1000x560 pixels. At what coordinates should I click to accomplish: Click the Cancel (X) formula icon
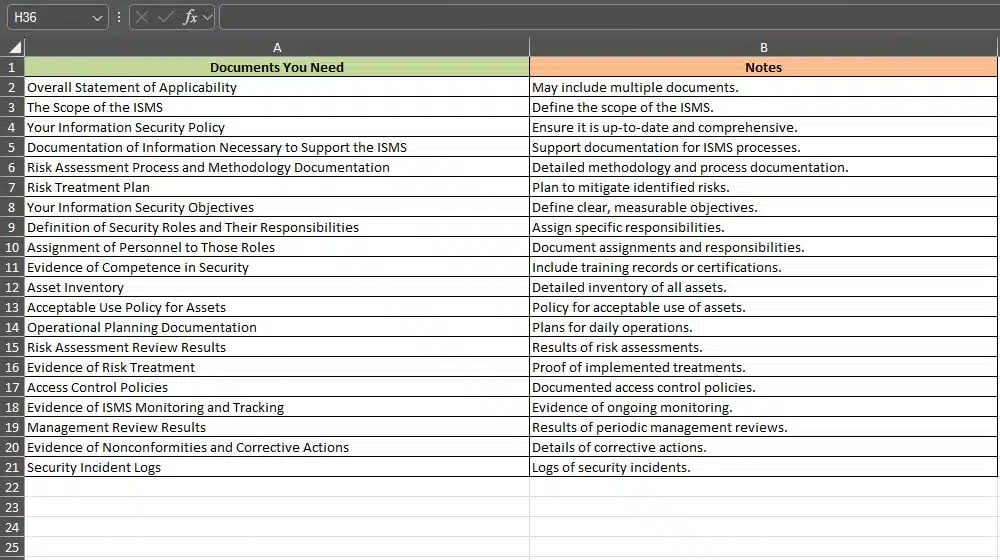tap(142, 17)
